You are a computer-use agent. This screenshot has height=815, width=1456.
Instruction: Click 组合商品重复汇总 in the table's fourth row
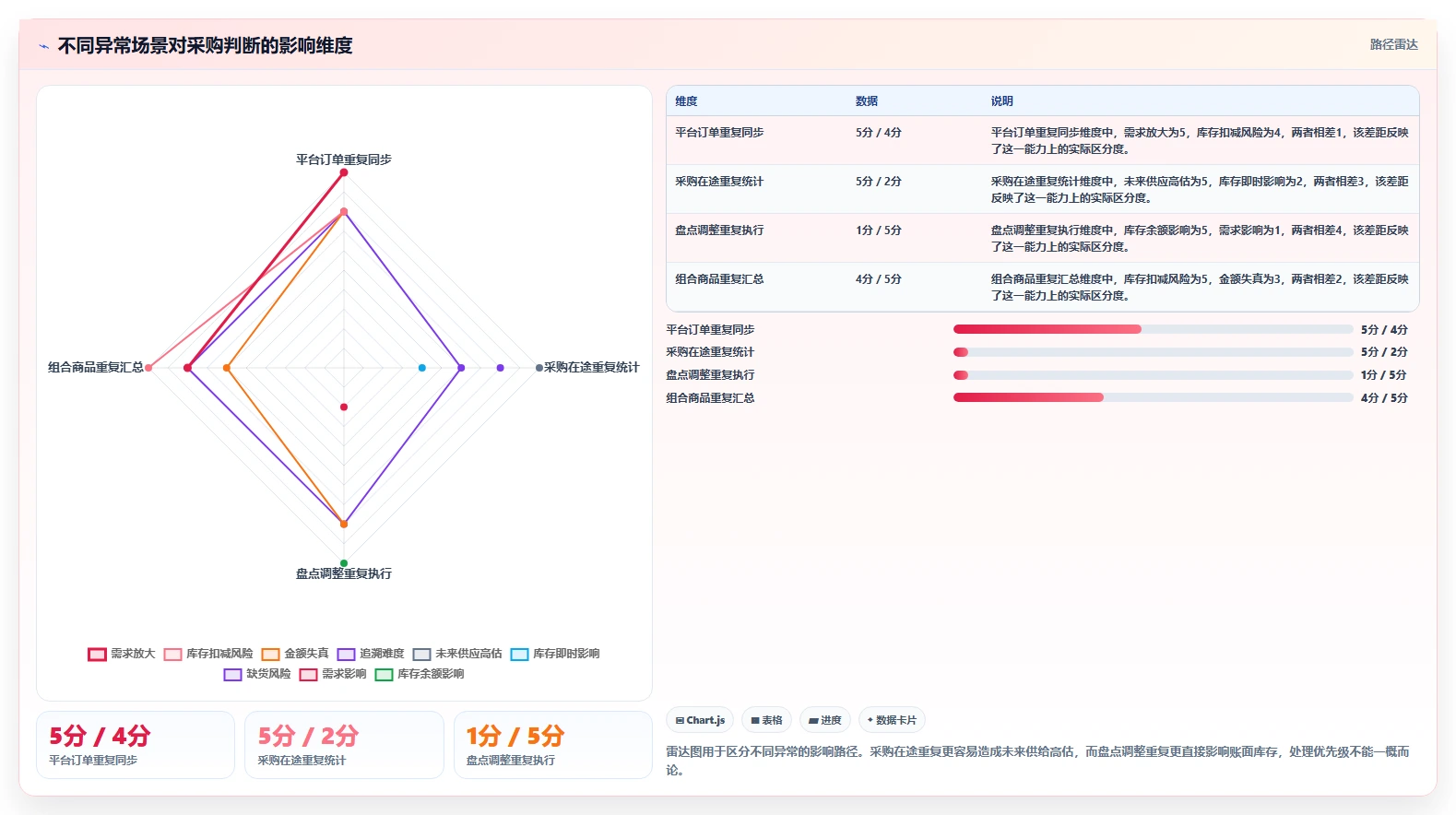point(719,279)
